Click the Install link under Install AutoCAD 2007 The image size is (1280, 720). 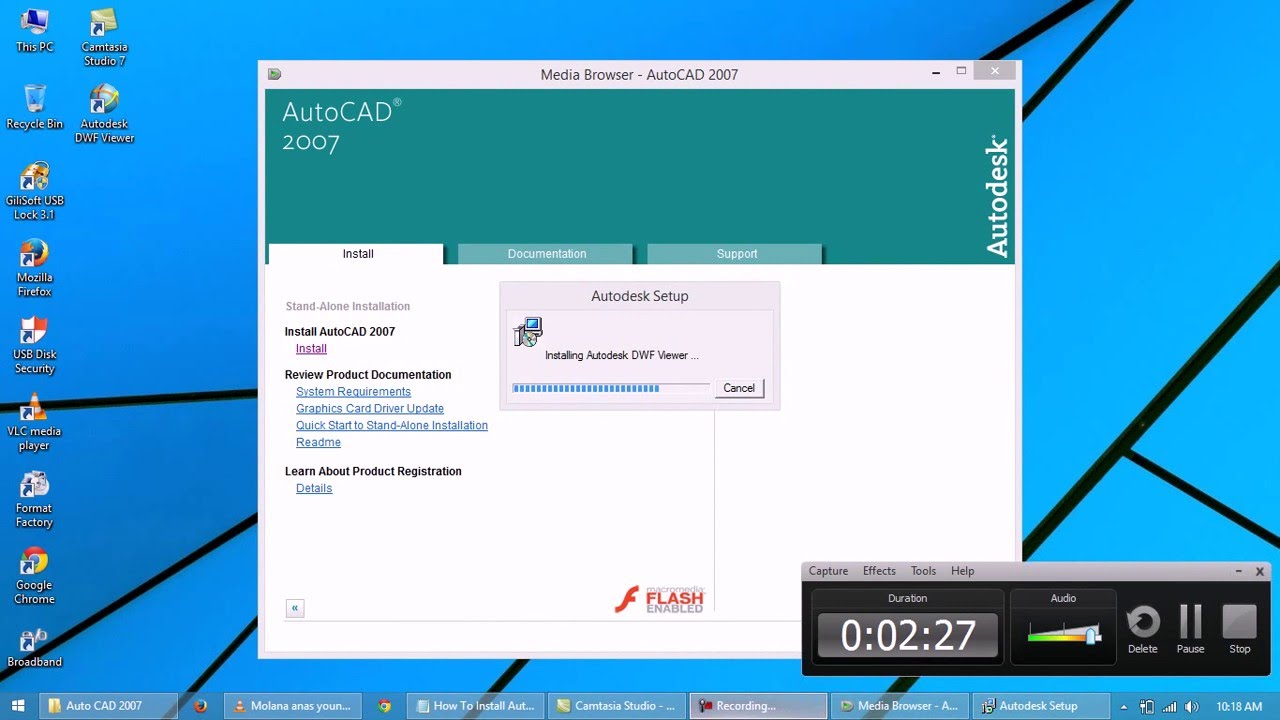click(x=311, y=349)
